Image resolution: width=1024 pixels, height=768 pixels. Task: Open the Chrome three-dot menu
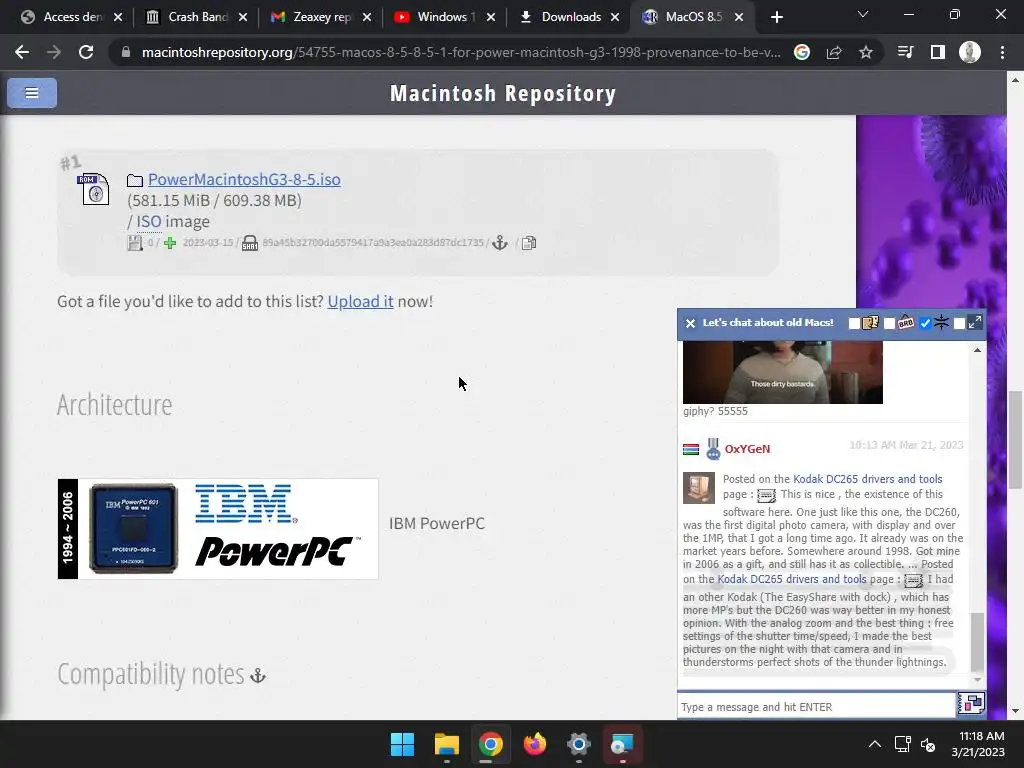pos(1002,52)
